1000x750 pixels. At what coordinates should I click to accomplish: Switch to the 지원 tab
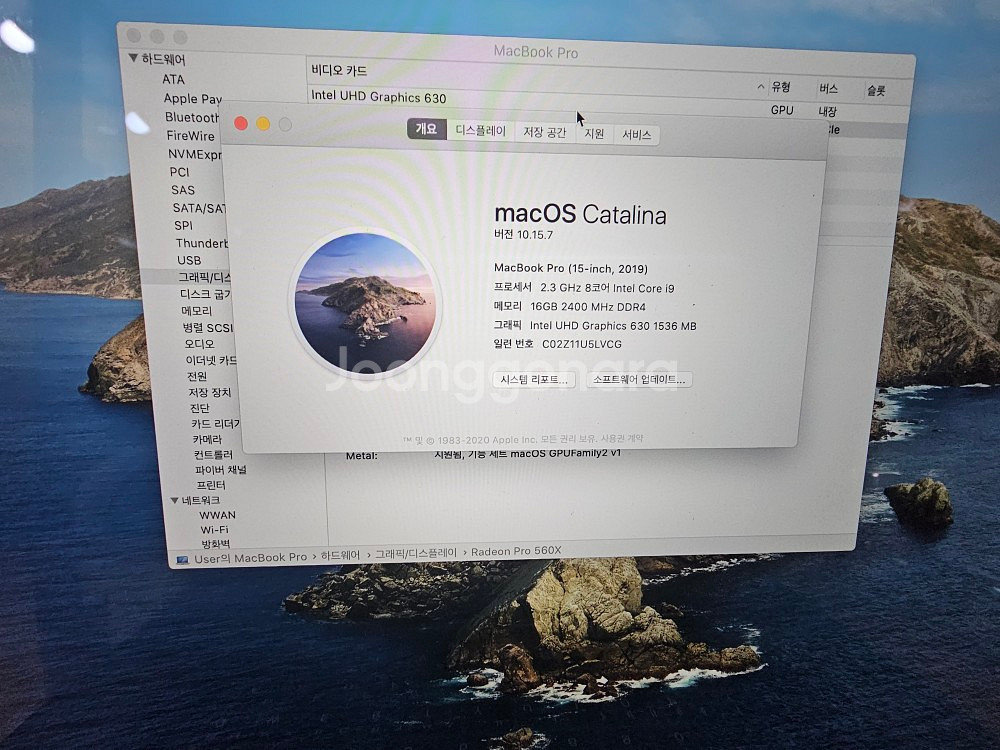[x=594, y=134]
